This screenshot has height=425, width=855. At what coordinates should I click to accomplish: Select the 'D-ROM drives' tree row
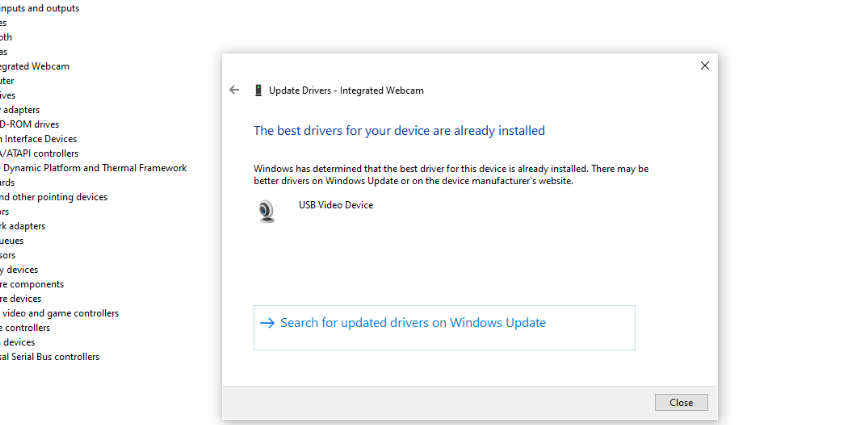[x=29, y=124]
